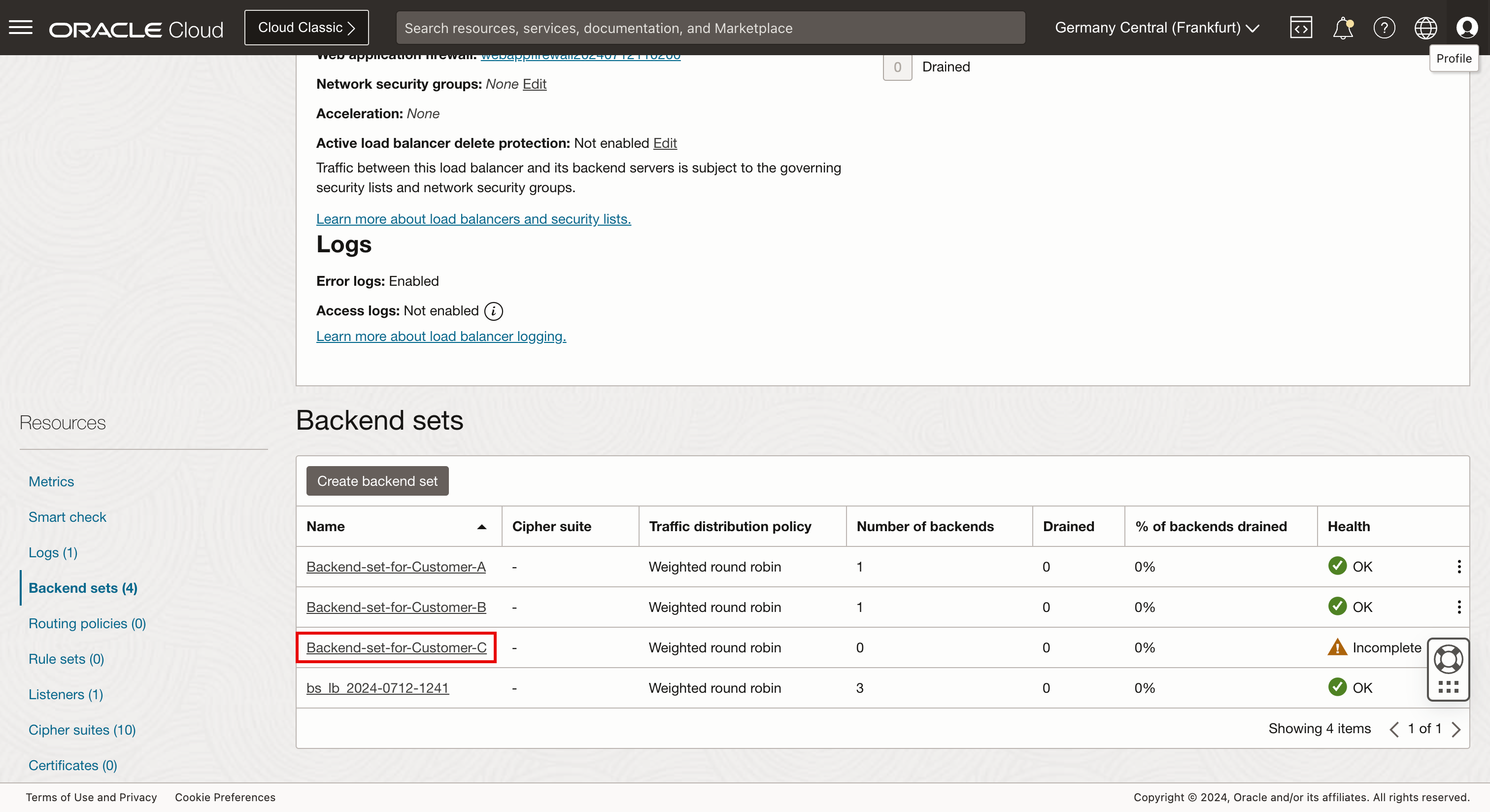Focus the search resources input field

(x=711, y=28)
